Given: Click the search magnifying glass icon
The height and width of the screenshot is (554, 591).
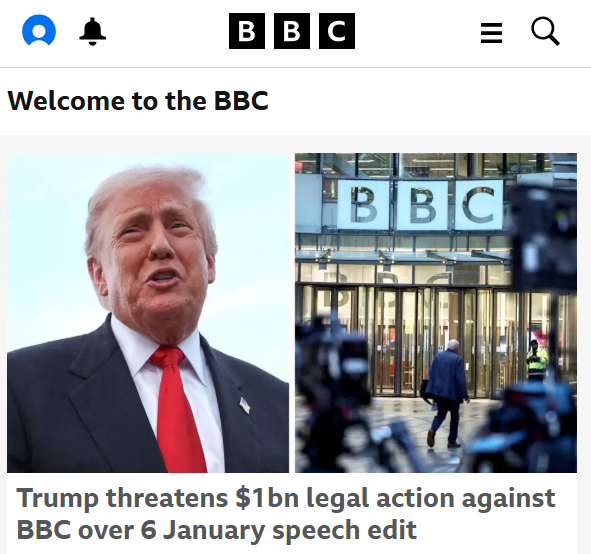Looking at the screenshot, I should tap(545, 31).
